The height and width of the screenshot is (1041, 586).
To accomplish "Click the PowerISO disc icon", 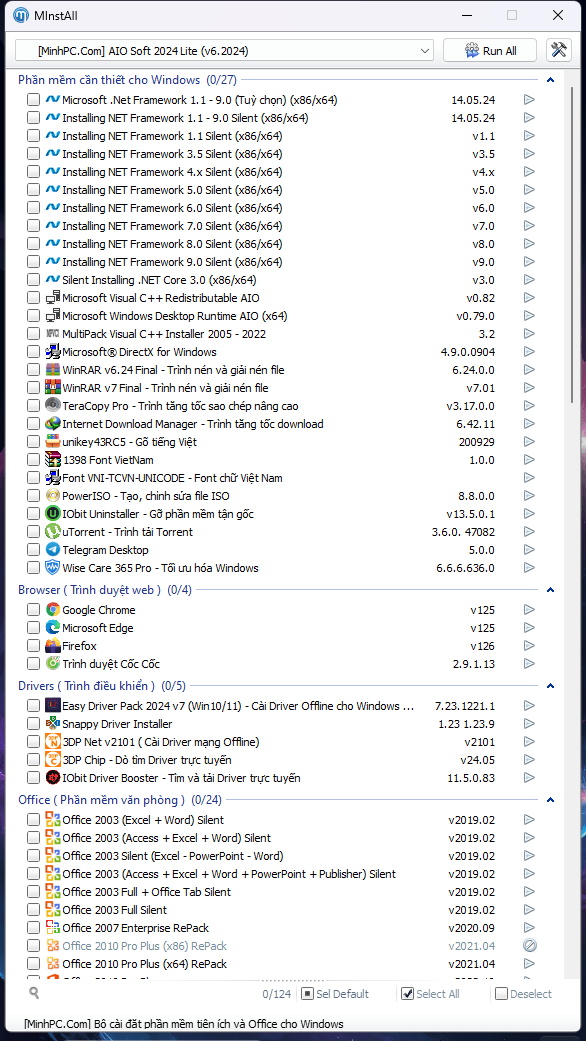I will pyautogui.click(x=53, y=496).
